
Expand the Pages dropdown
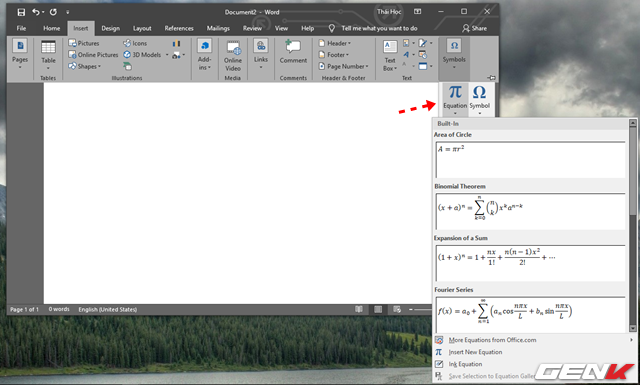point(20,54)
